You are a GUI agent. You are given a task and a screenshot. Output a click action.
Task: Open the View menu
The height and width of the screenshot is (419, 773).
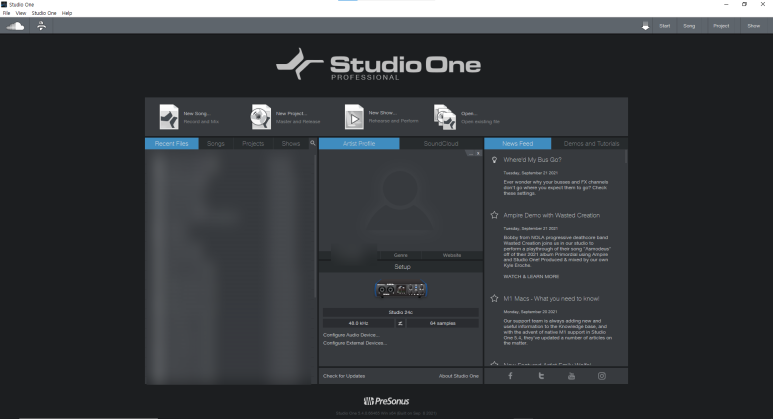21,13
